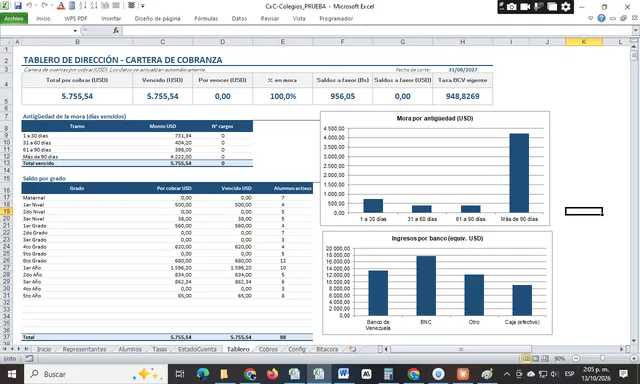
Task: Click the Save icon in quick access toolbar
Action: point(18,6)
